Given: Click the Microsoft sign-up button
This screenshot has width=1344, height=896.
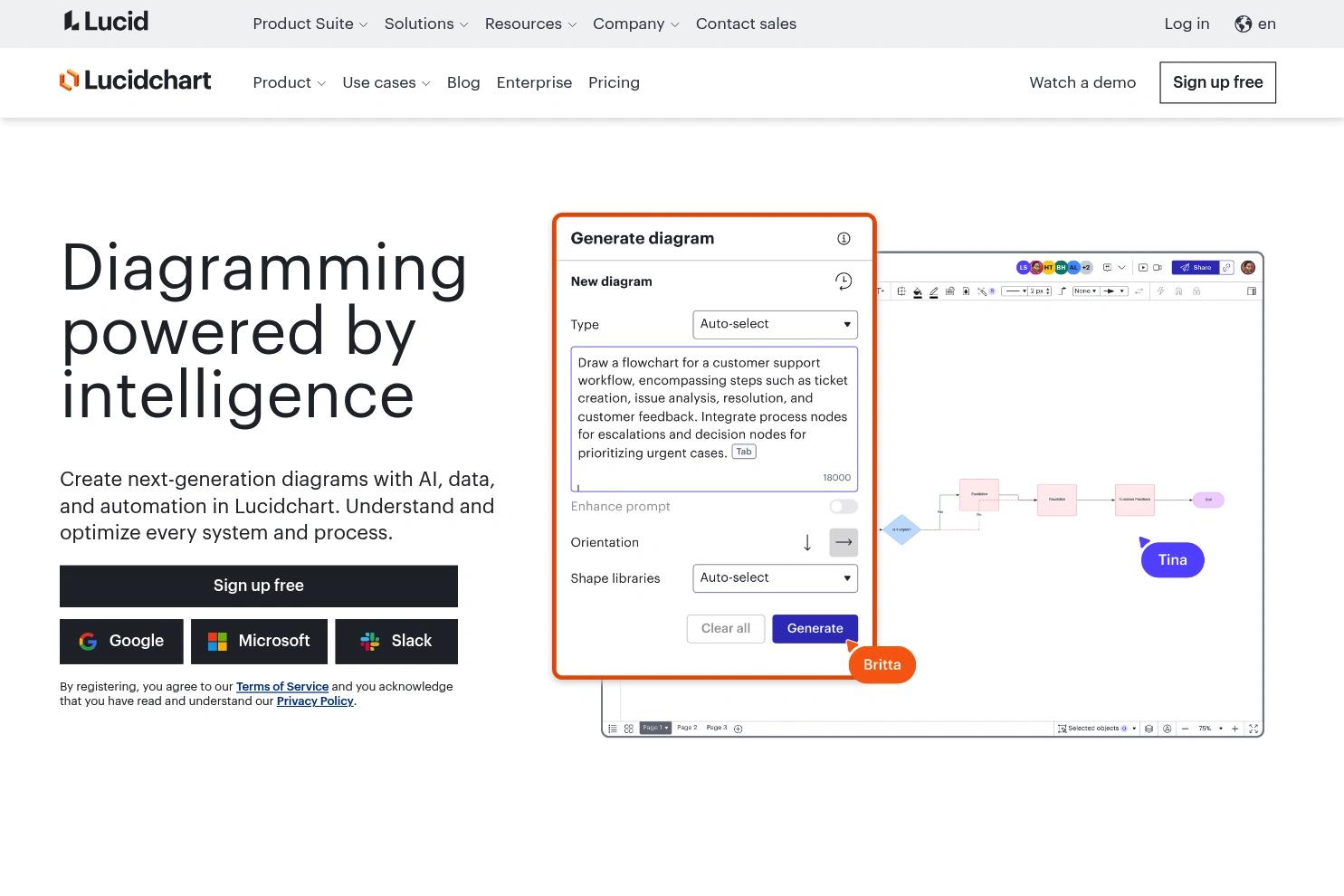Looking at the screenshot, I should tap(259, 642).
